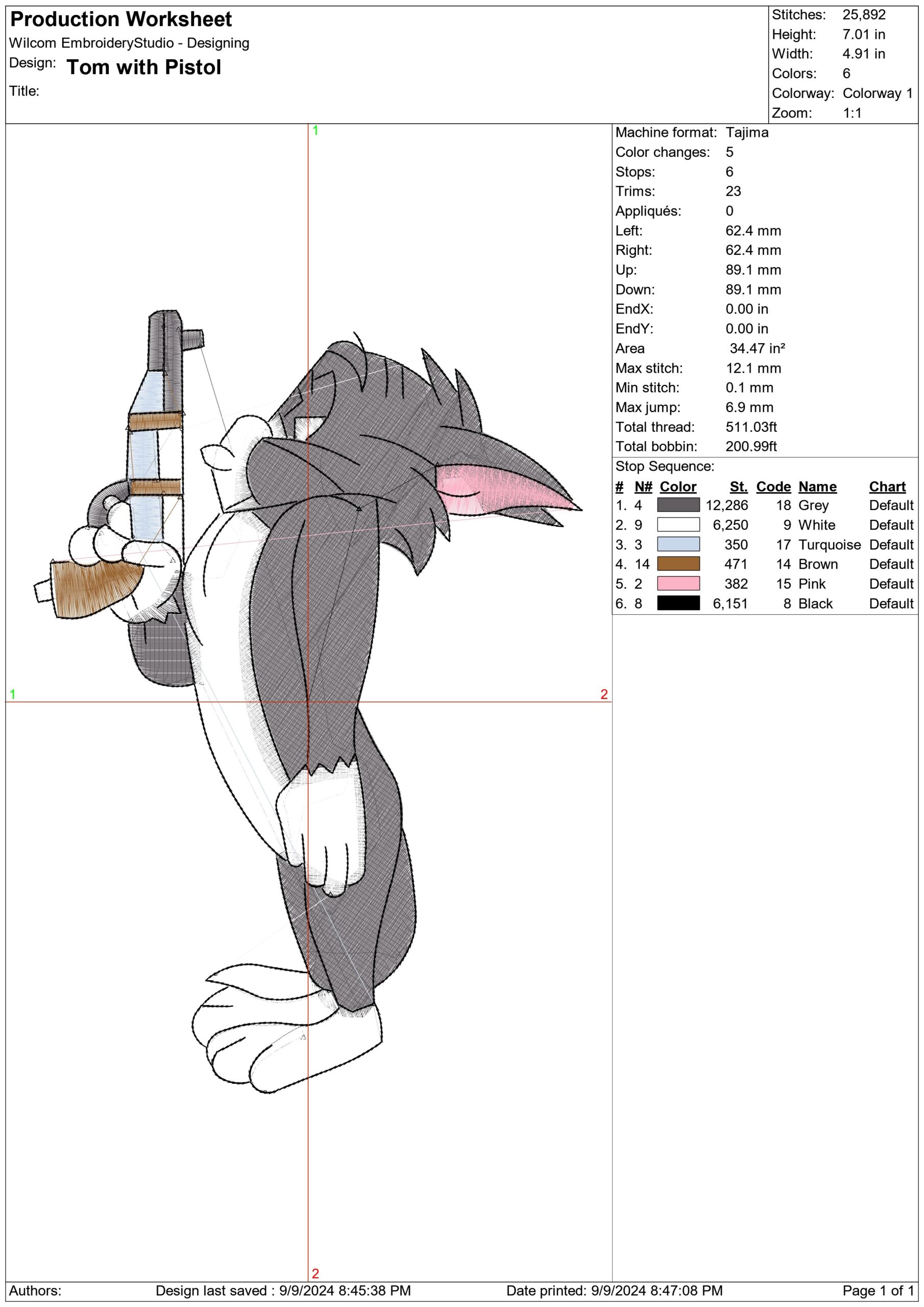Image resolution: width=924 pixels, height=1307 pixels.
Task: Click 'Wilcom EmbroideryStudio - Designing' text
Action: [x=129, y=43]
